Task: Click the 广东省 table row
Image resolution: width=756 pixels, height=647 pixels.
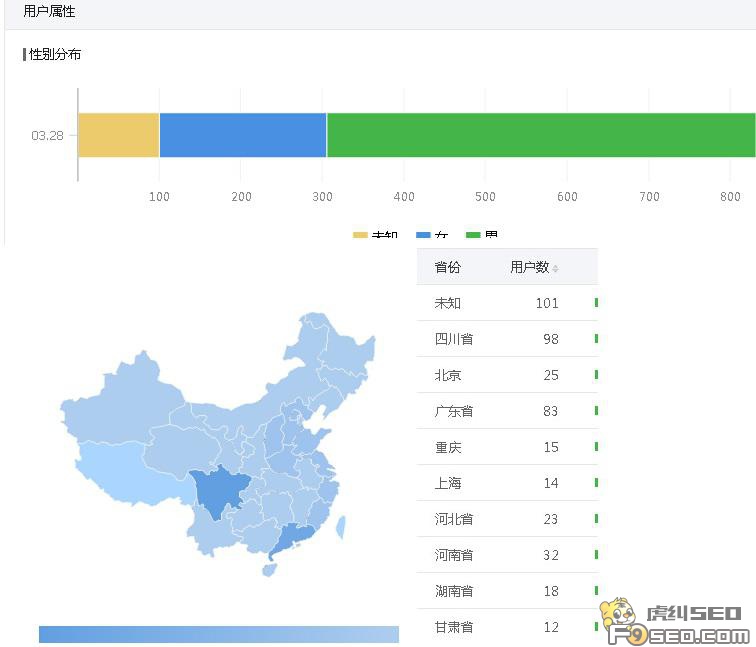Action: click(x=507, y=411)
